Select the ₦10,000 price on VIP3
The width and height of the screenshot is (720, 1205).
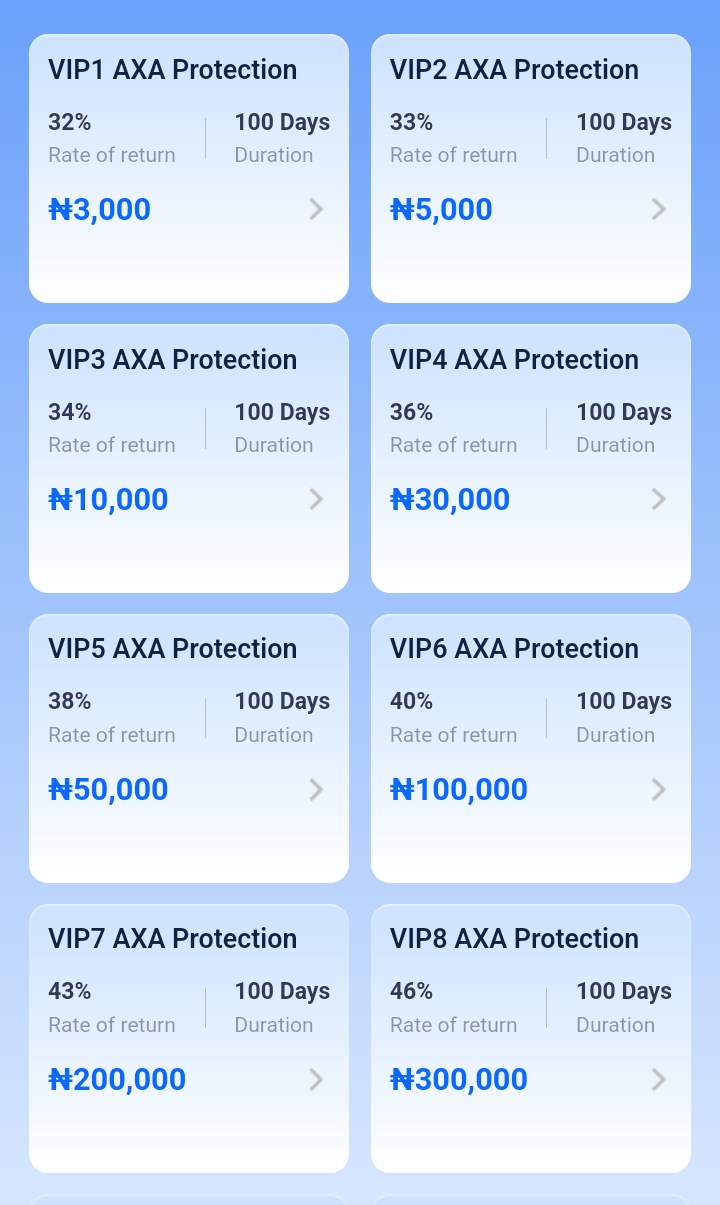109,500
